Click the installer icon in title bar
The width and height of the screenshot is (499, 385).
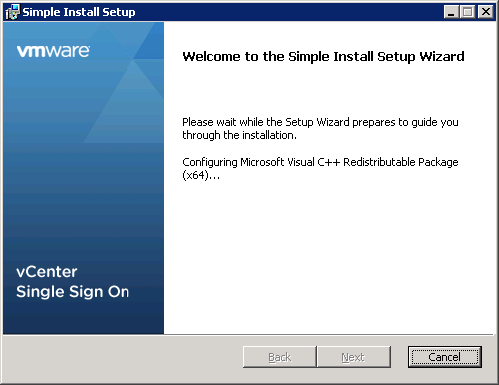tap(12, 12)
